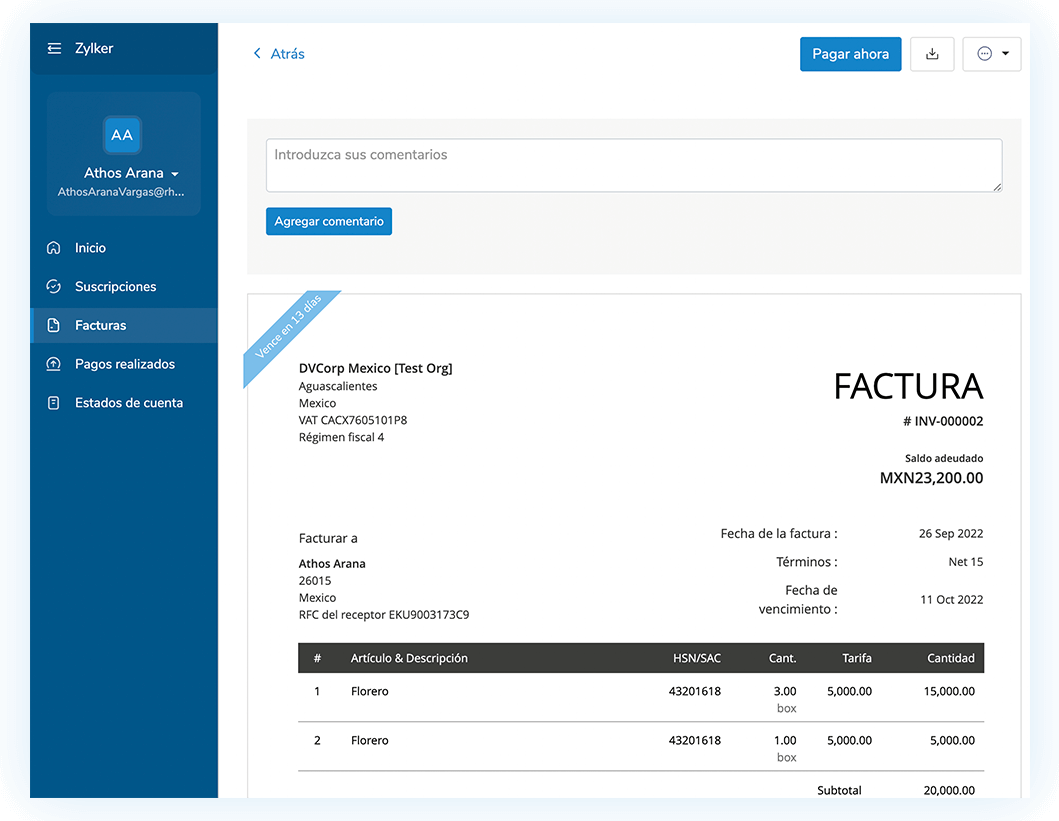Download the invoice using the download icon
The height and width of the screenshot is (821, 1059).
[x=932, y=54]
